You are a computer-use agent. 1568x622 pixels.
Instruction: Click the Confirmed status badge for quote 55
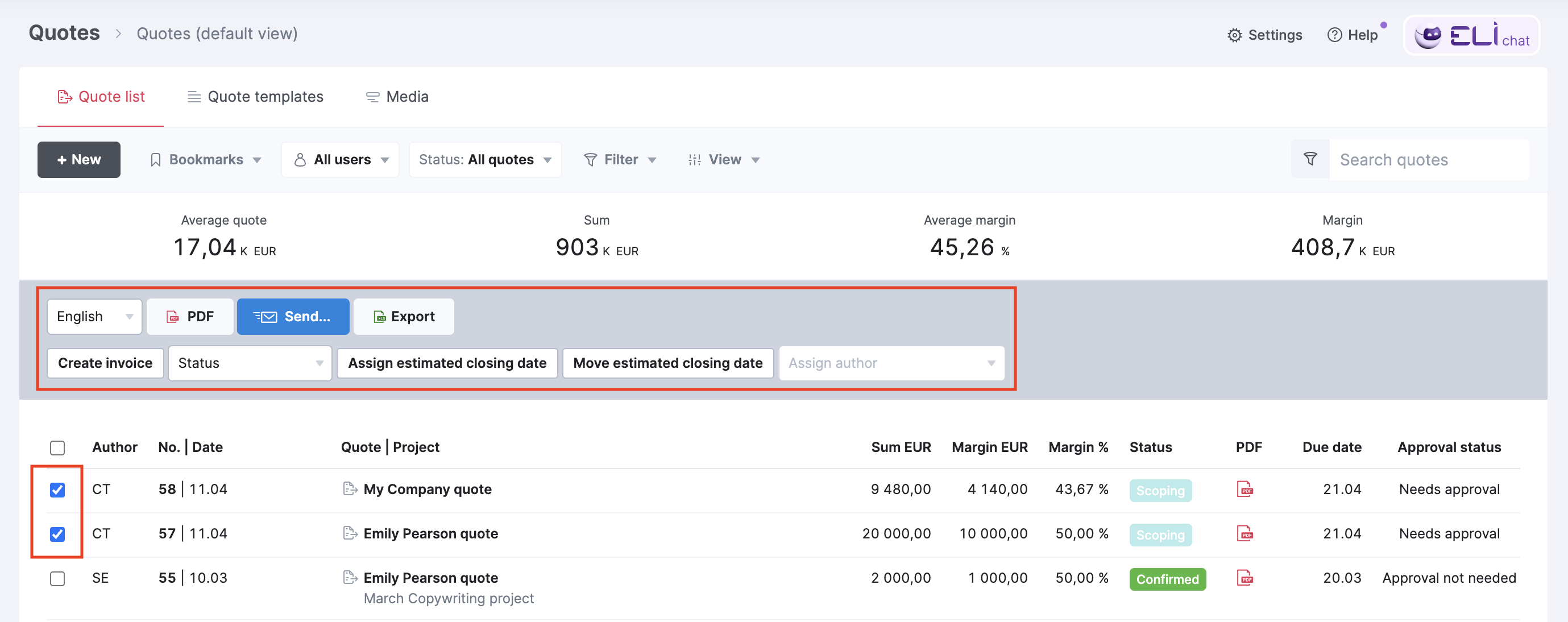click(x=1168, y=579)
